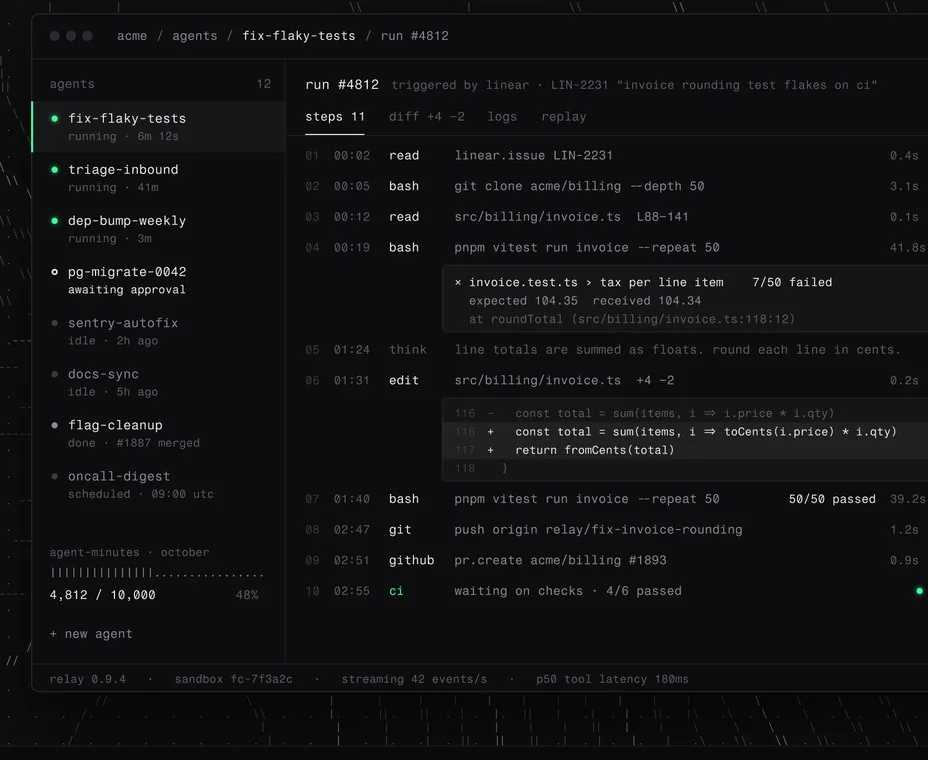
Task: Click step 04 pnpm vitest run at 00:19
Action: pos(614,247)
